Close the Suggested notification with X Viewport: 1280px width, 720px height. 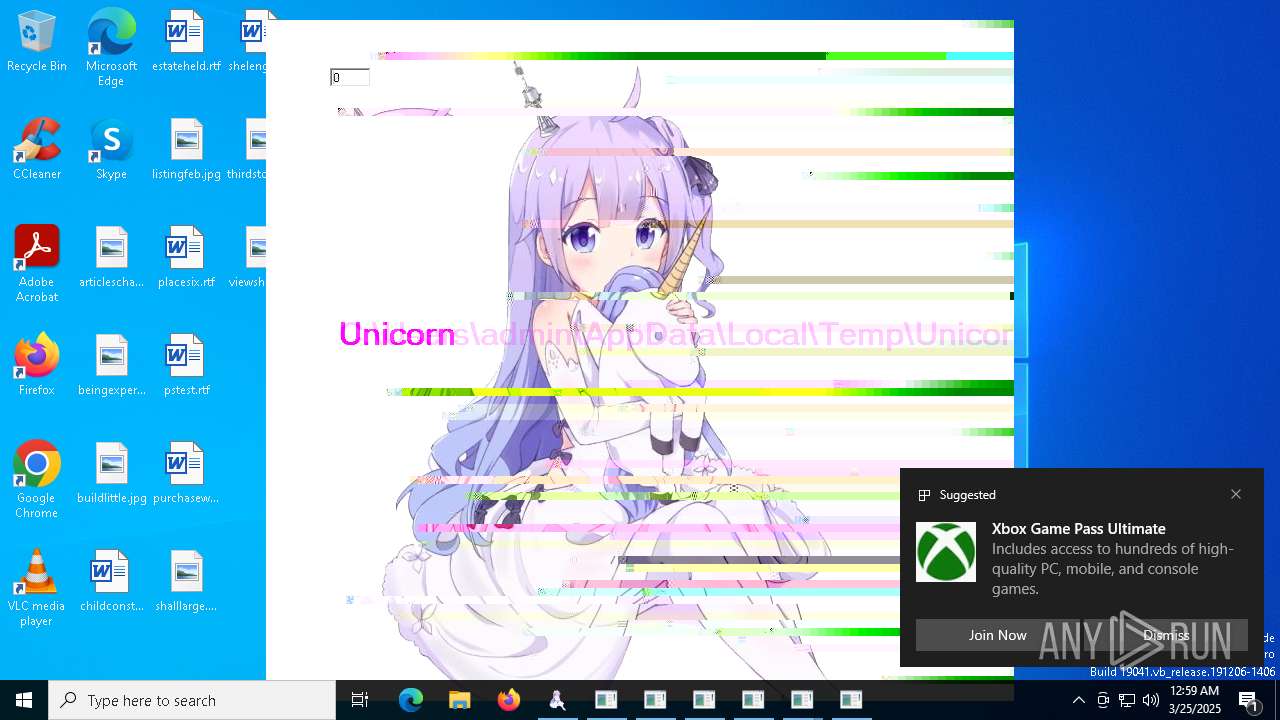click(1236, 494)
